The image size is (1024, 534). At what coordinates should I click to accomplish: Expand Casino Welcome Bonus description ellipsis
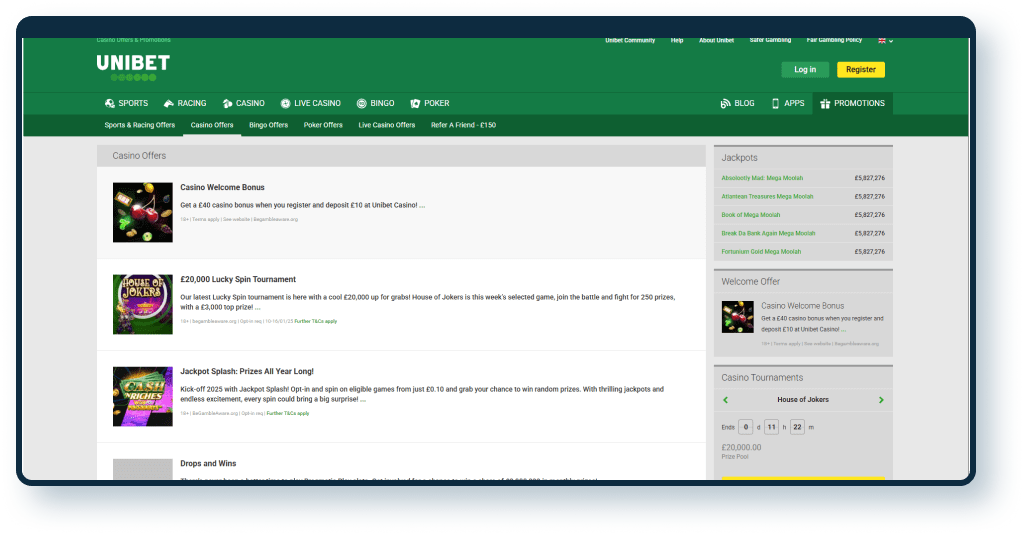point(422,206)
